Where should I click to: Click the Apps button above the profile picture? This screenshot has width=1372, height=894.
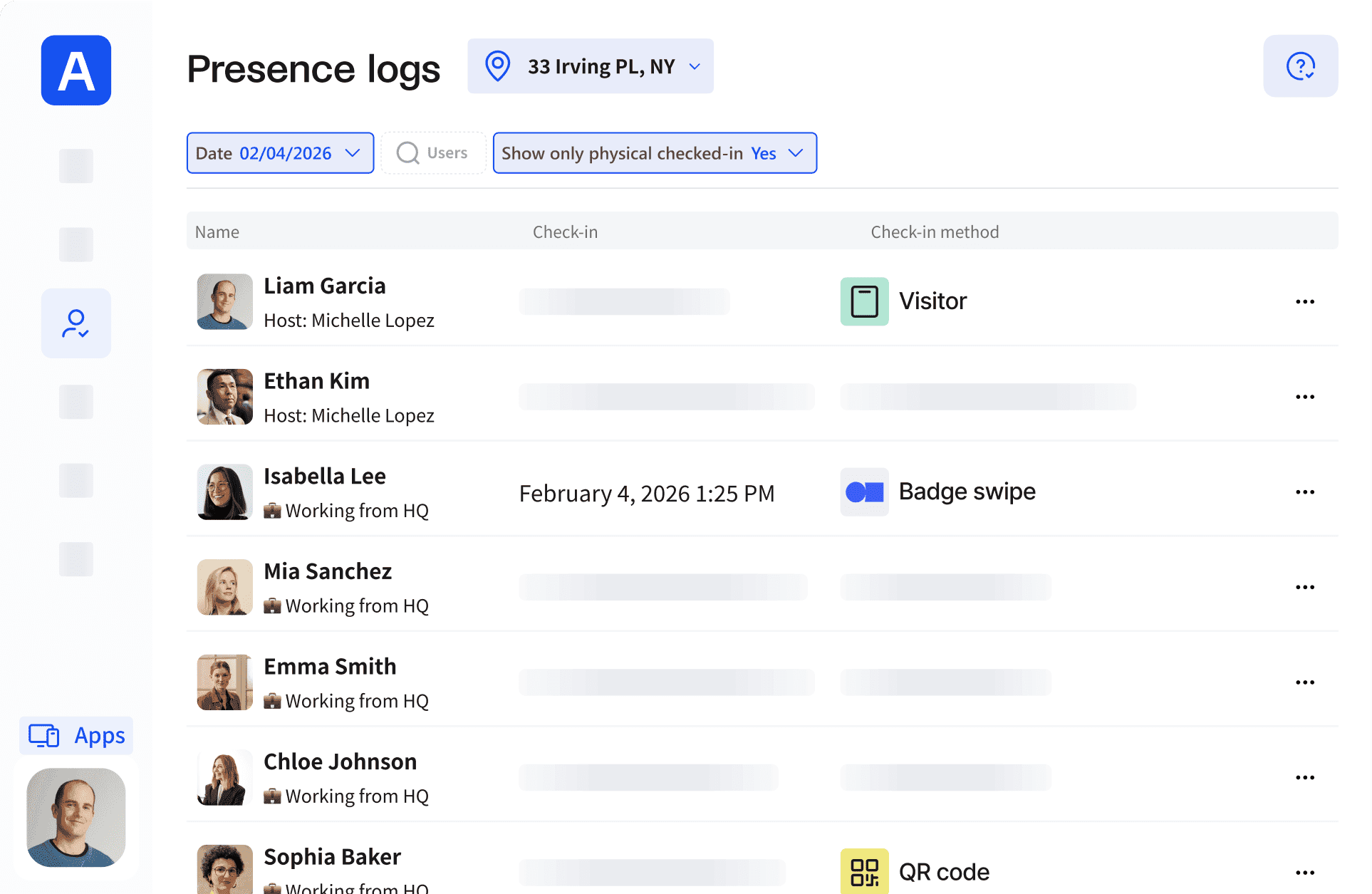click(x=76, y=735)
